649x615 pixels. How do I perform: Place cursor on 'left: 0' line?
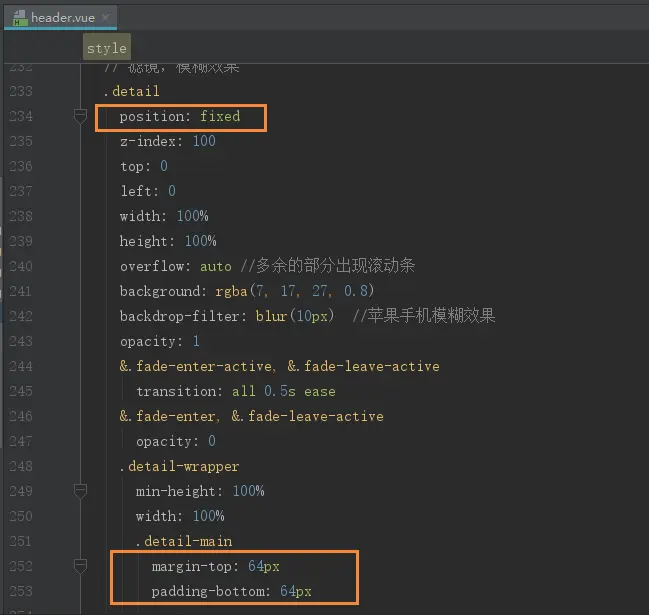point(148,191)
